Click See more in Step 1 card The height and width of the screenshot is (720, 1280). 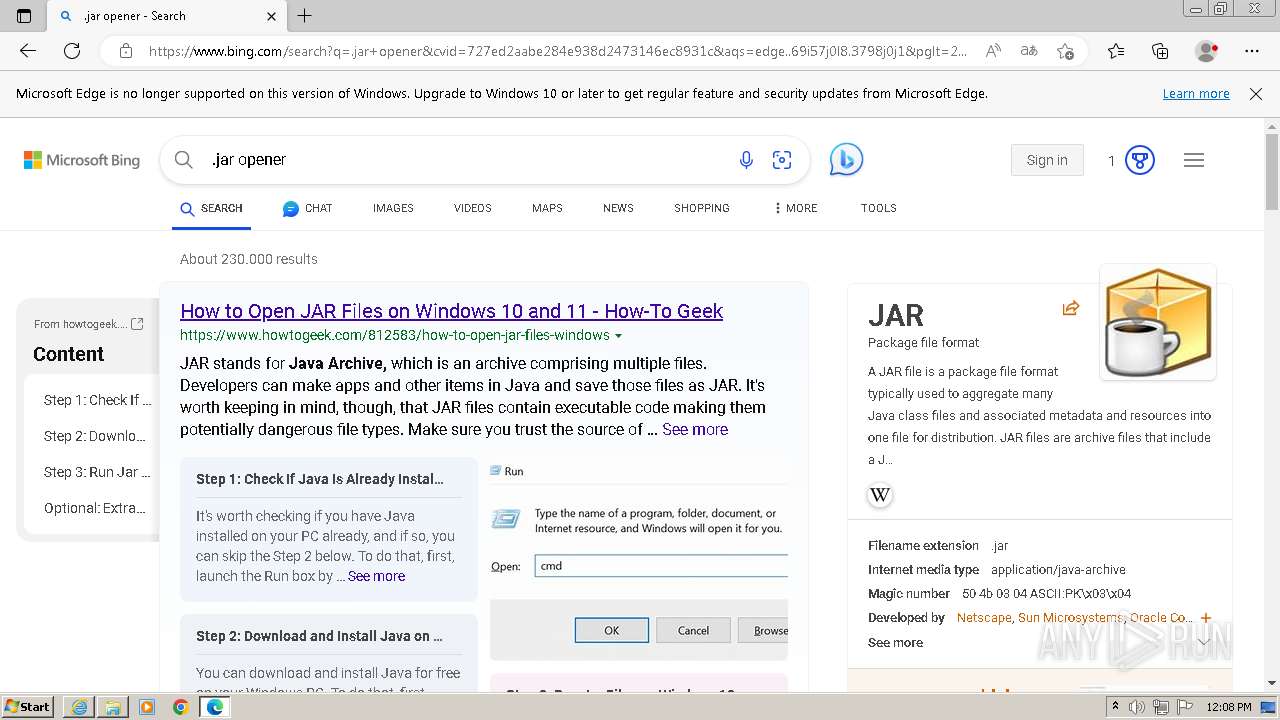[376, 576]
